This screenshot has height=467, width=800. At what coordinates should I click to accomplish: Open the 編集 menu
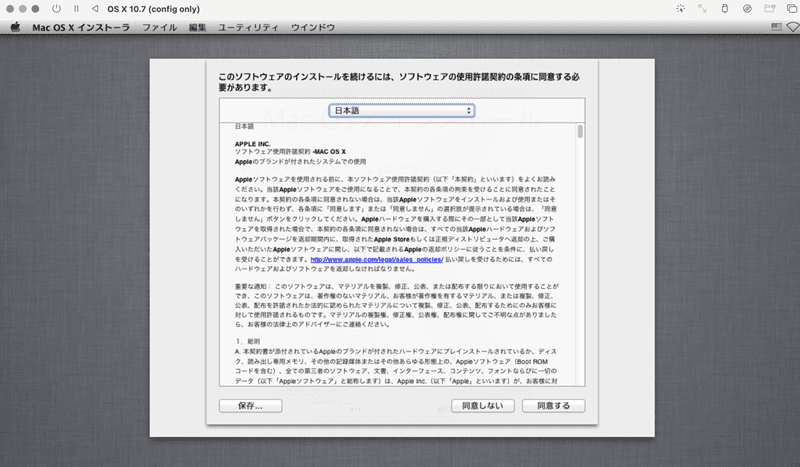[197, 28]
